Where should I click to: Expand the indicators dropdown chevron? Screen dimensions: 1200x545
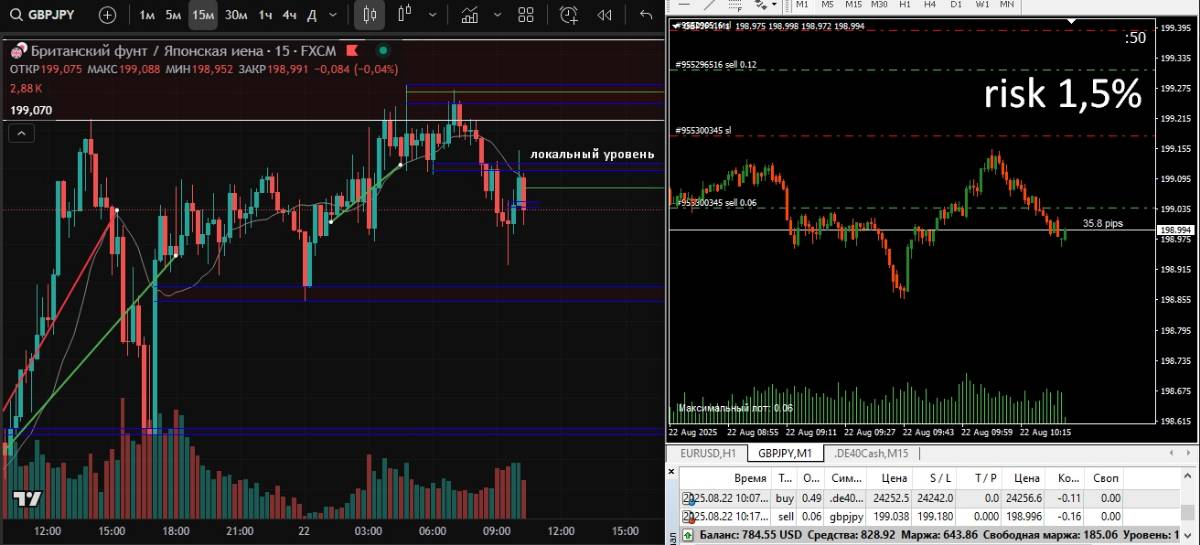[497, 15]
